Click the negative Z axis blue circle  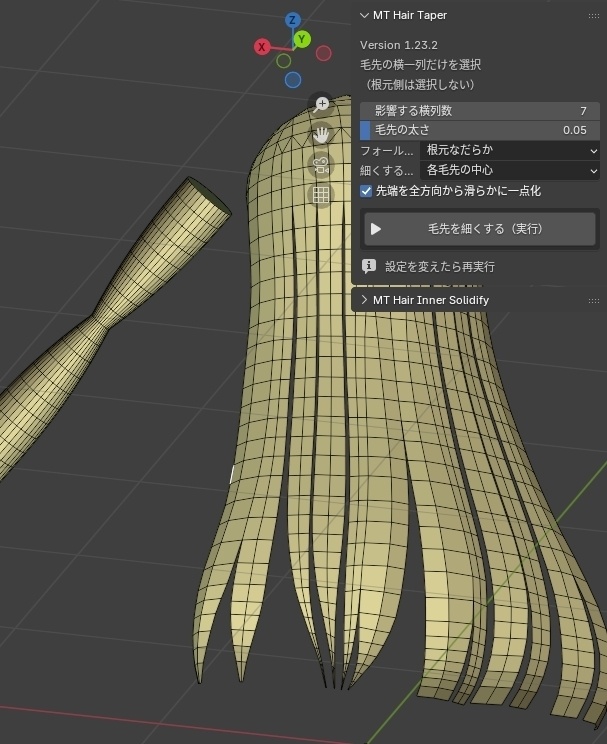click(293, 80)
